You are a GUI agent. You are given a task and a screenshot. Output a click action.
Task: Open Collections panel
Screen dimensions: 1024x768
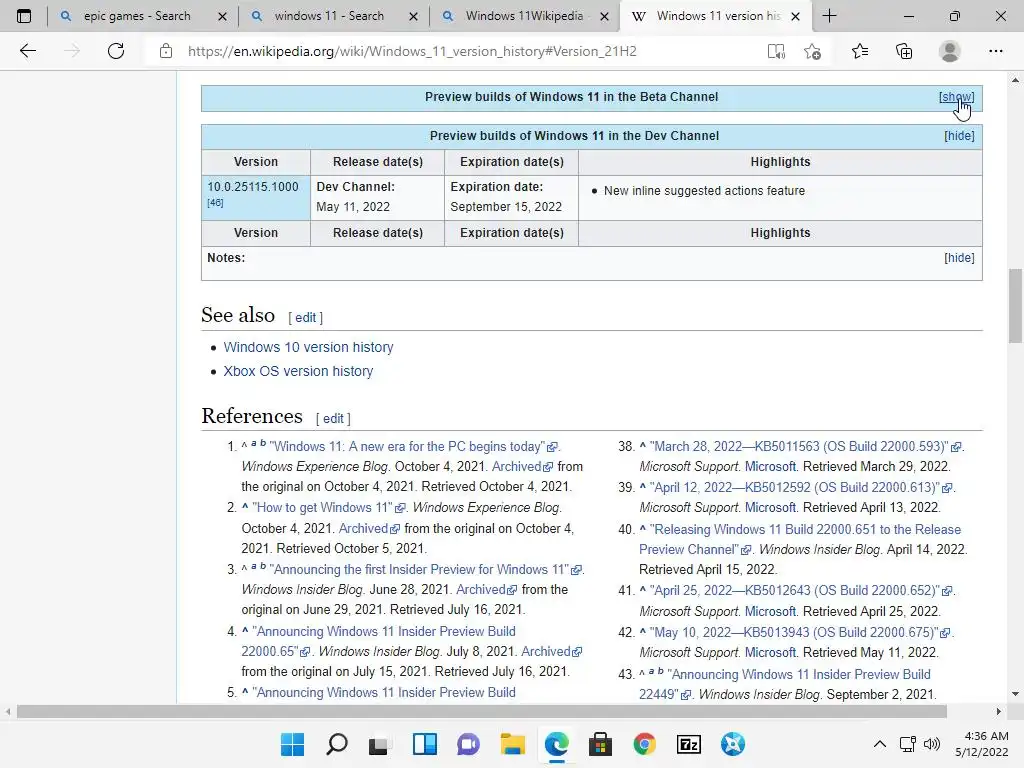point(904,51)
